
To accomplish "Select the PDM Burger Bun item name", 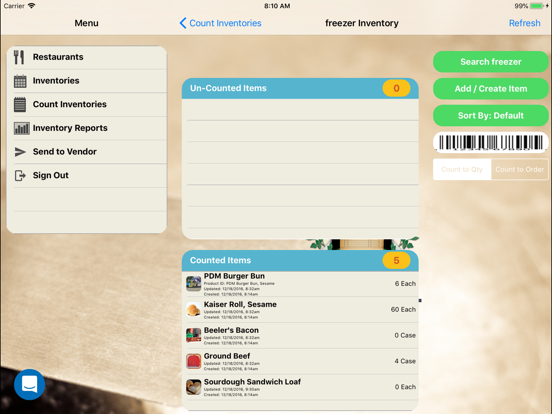I will click(x=234, y=276).
